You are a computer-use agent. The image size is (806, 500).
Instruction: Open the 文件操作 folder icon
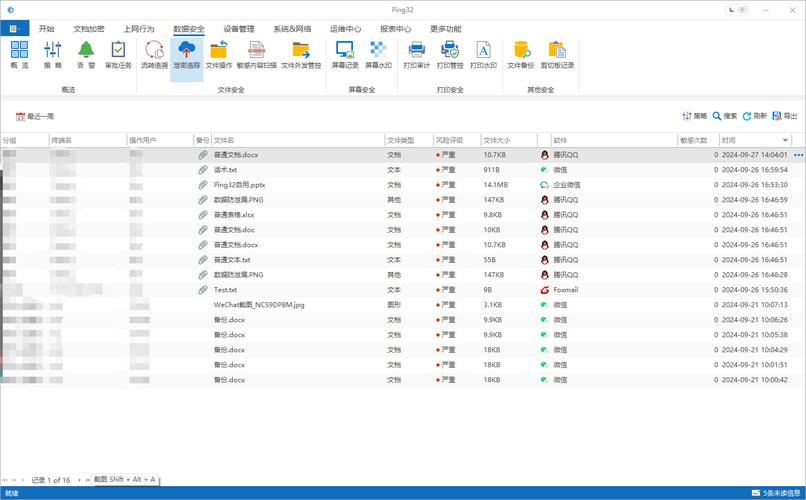(219, 49)
